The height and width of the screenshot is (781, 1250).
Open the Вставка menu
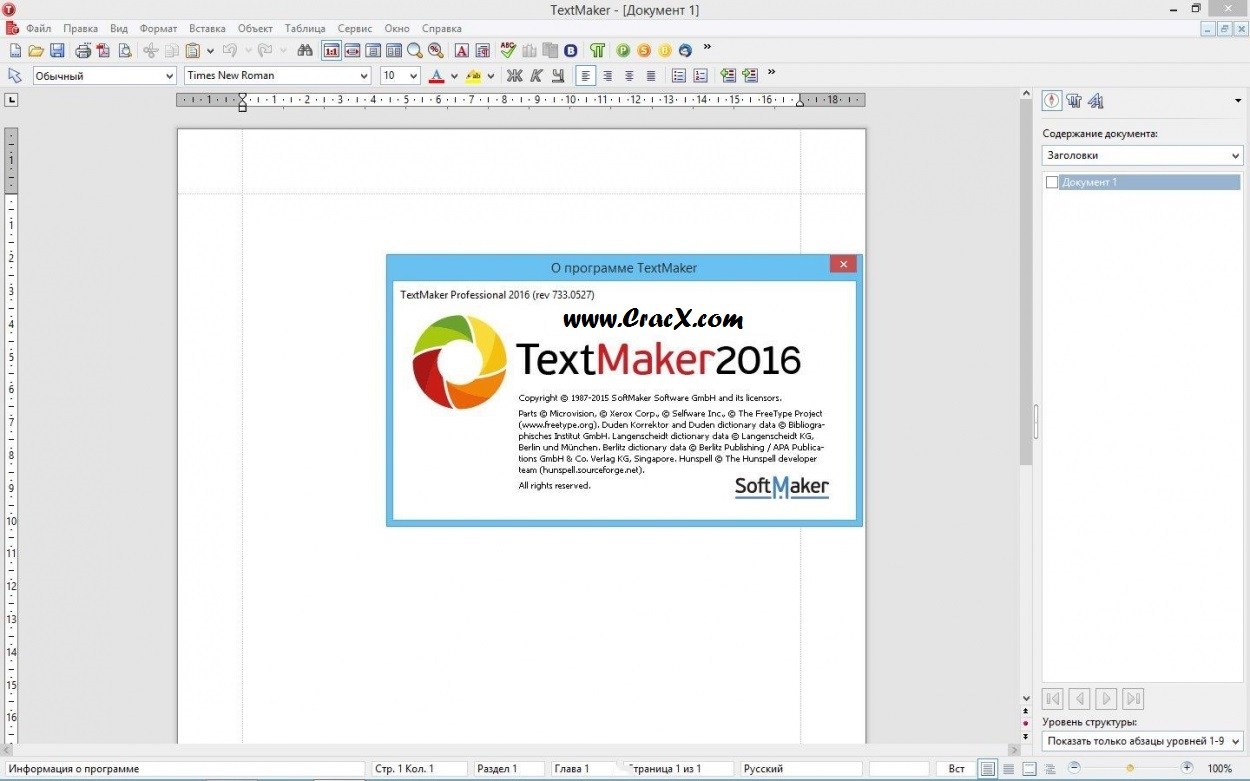coord(207,28)
